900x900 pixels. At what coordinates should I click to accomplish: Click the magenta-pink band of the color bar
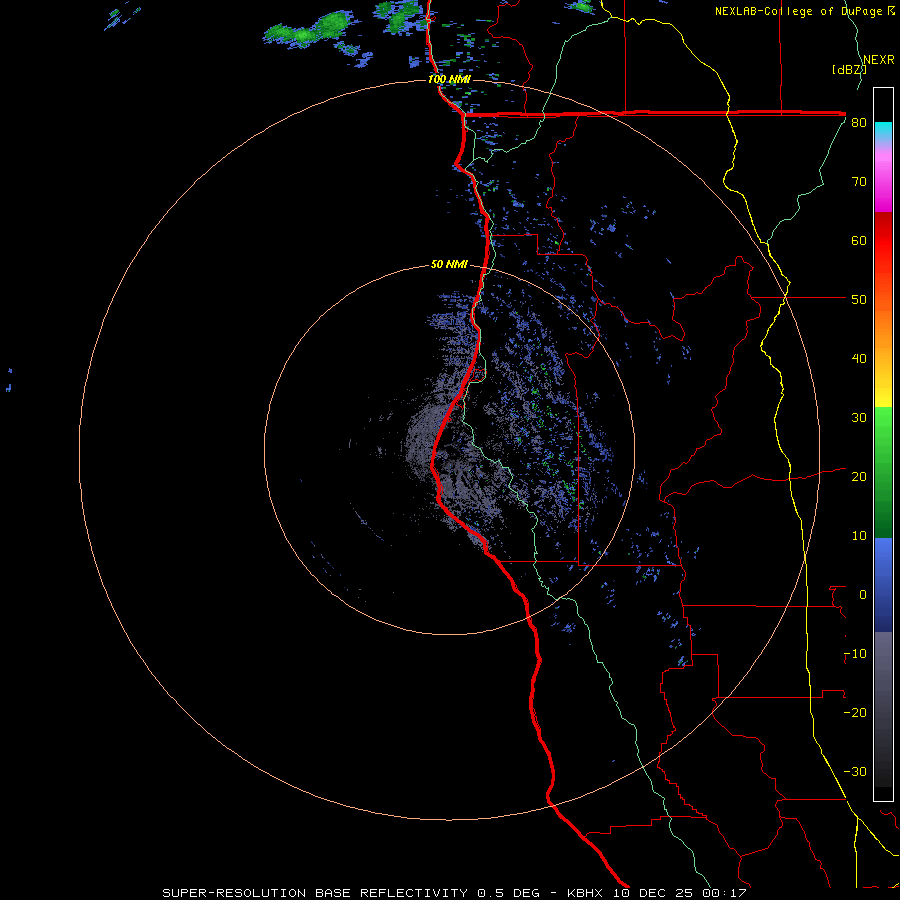[883, 184]
